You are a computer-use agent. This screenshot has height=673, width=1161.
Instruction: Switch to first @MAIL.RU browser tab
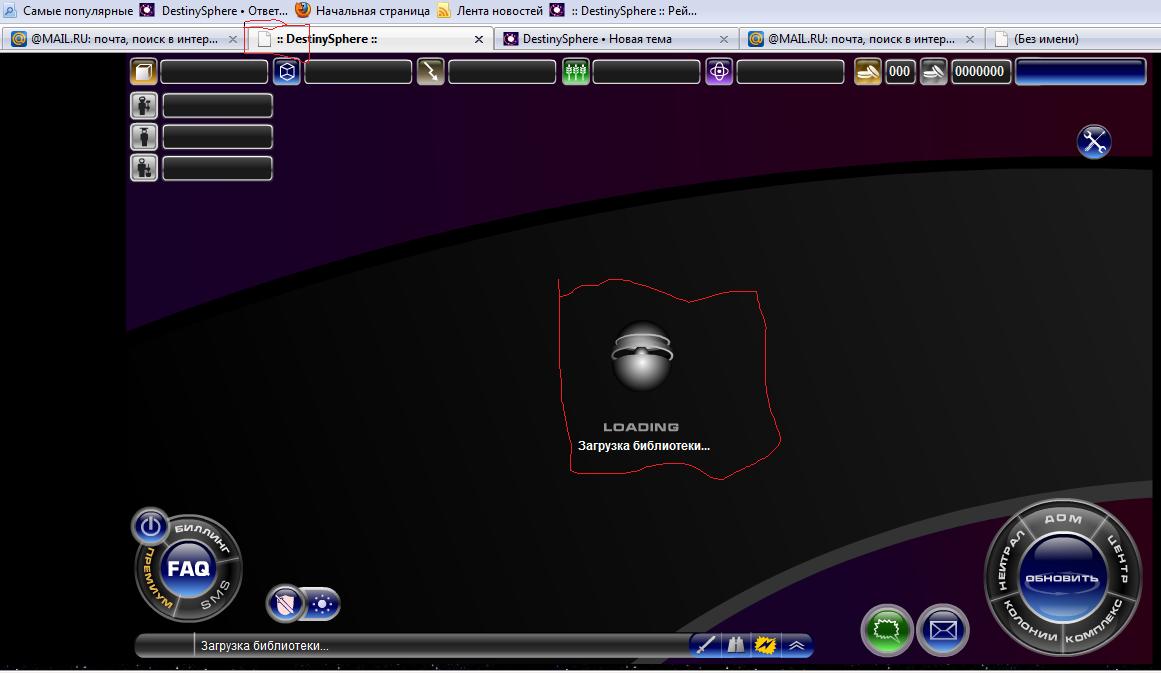coord(124,39)
